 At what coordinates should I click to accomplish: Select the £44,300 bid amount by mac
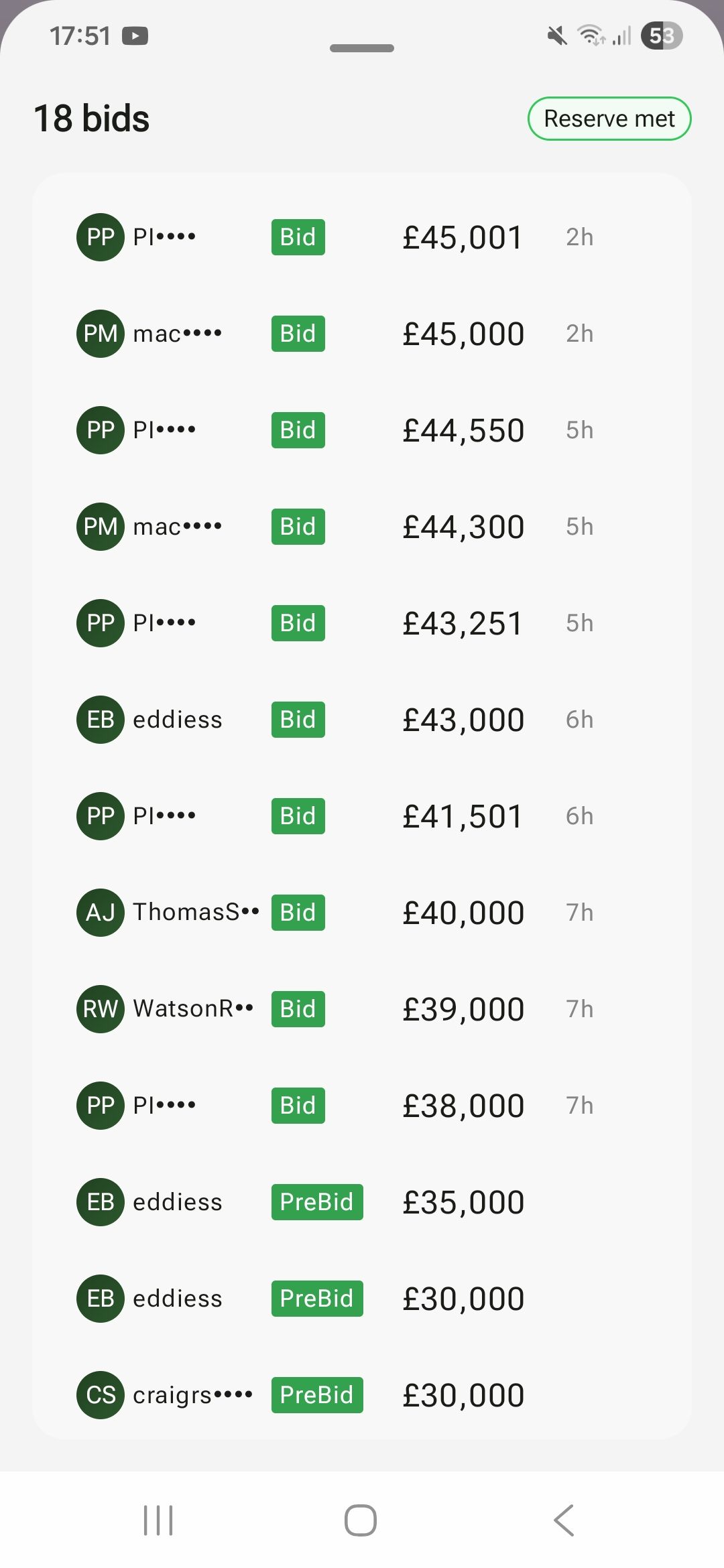[x=463, y=527]
